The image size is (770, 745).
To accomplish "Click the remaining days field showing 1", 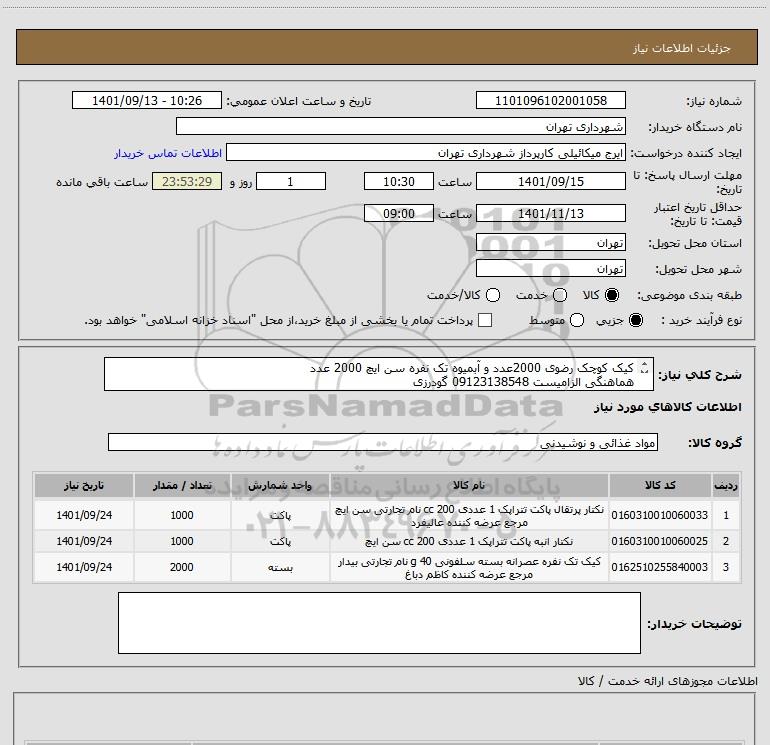I will coord(291,181).
